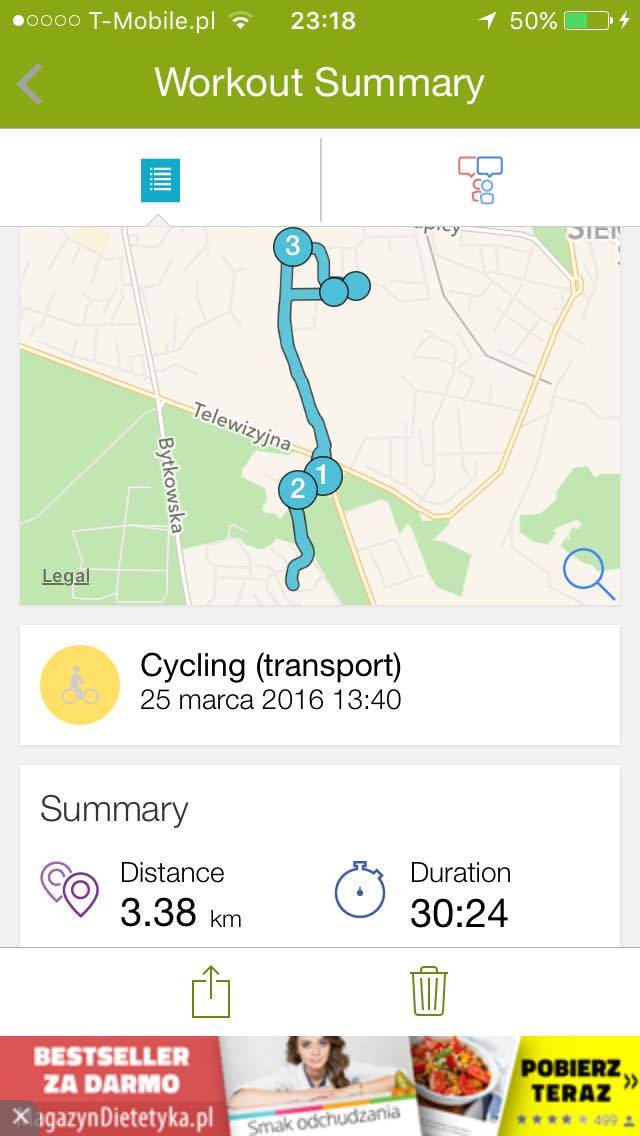Open the Legal link on map
This screenshot has height=1136, width=640.
coord(66,576)
